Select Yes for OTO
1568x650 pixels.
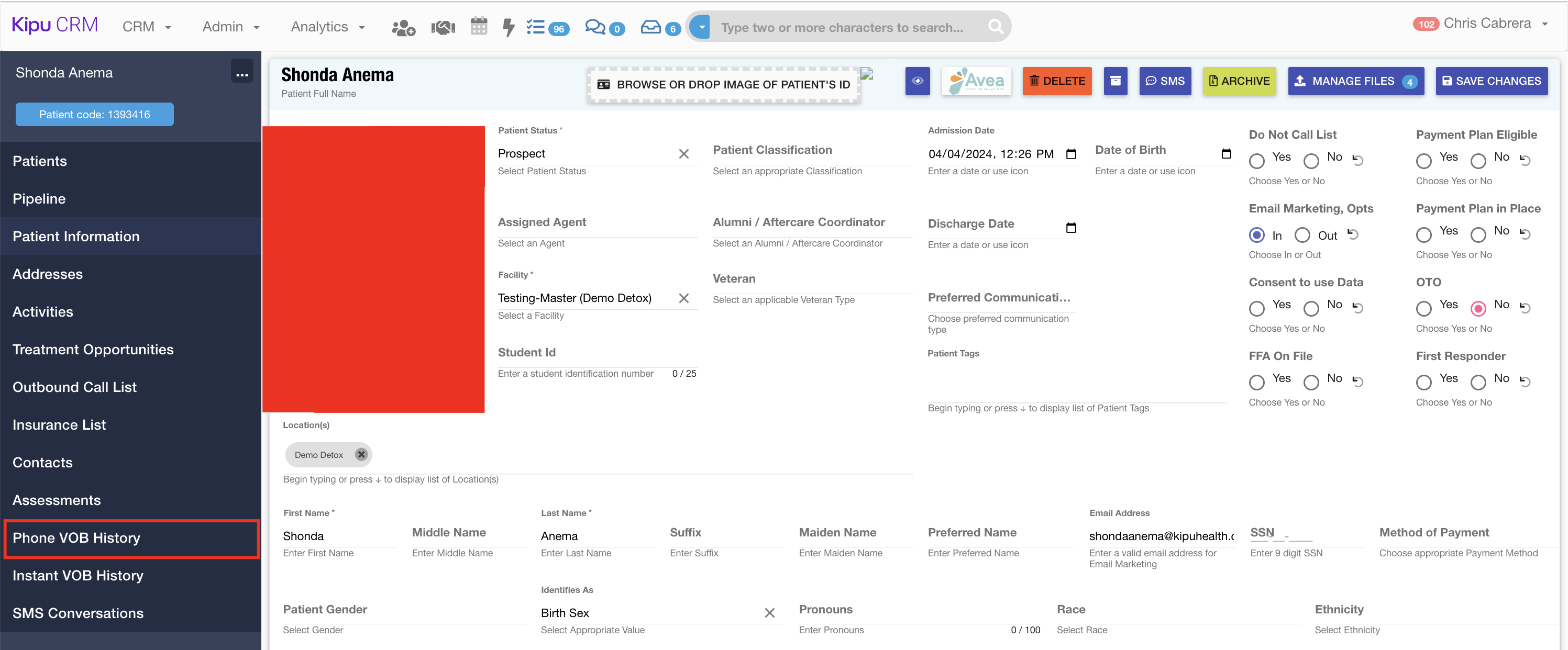(x=1423, y=308)
